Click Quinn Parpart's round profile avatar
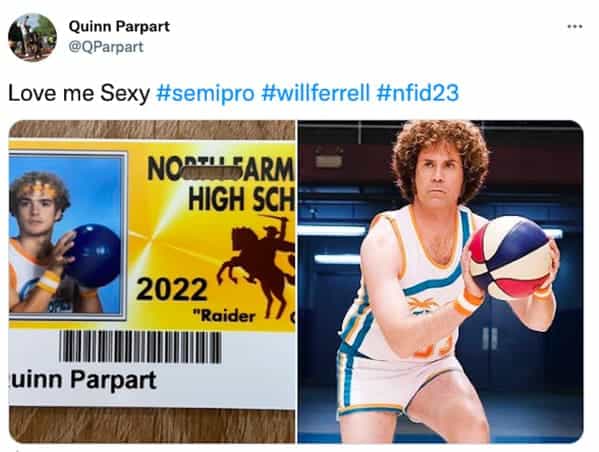 tap(32, 37)
